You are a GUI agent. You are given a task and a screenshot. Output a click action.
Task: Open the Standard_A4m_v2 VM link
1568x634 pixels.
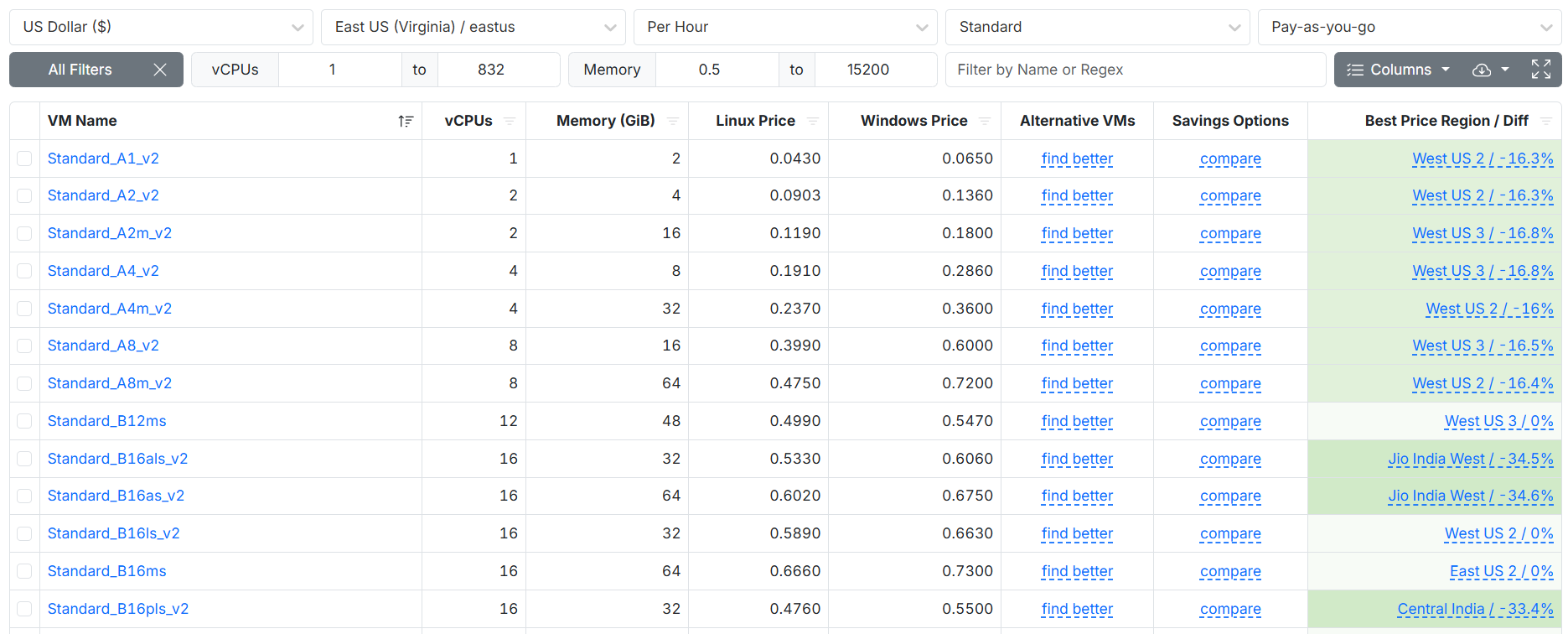110,309
